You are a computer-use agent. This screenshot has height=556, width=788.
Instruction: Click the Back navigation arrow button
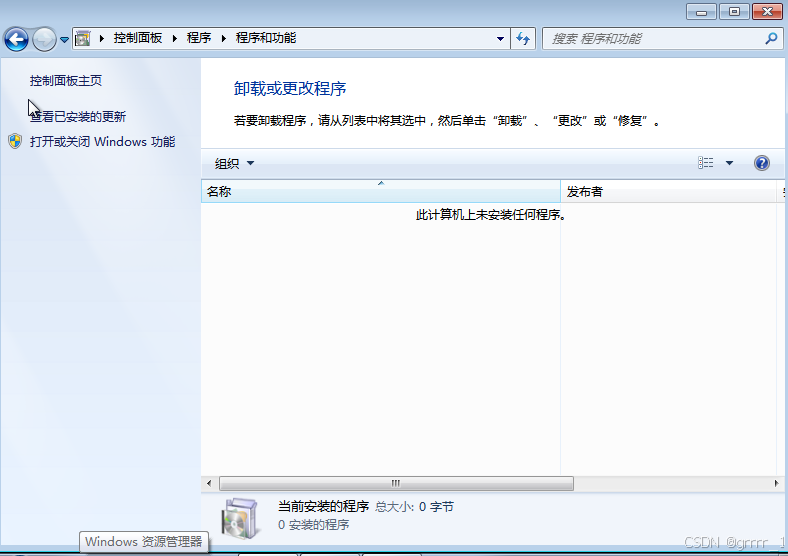click(16, 39)
